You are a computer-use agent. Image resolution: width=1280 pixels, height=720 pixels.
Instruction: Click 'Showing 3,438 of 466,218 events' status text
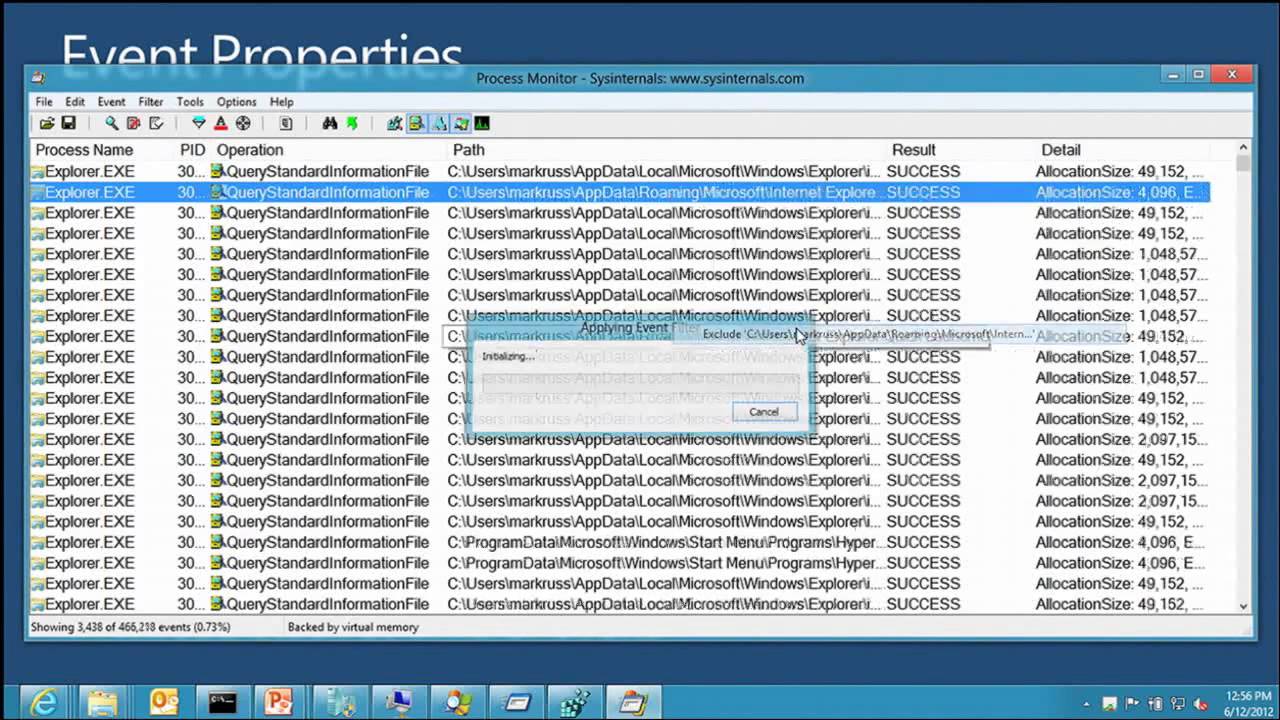tap(130, 627)
